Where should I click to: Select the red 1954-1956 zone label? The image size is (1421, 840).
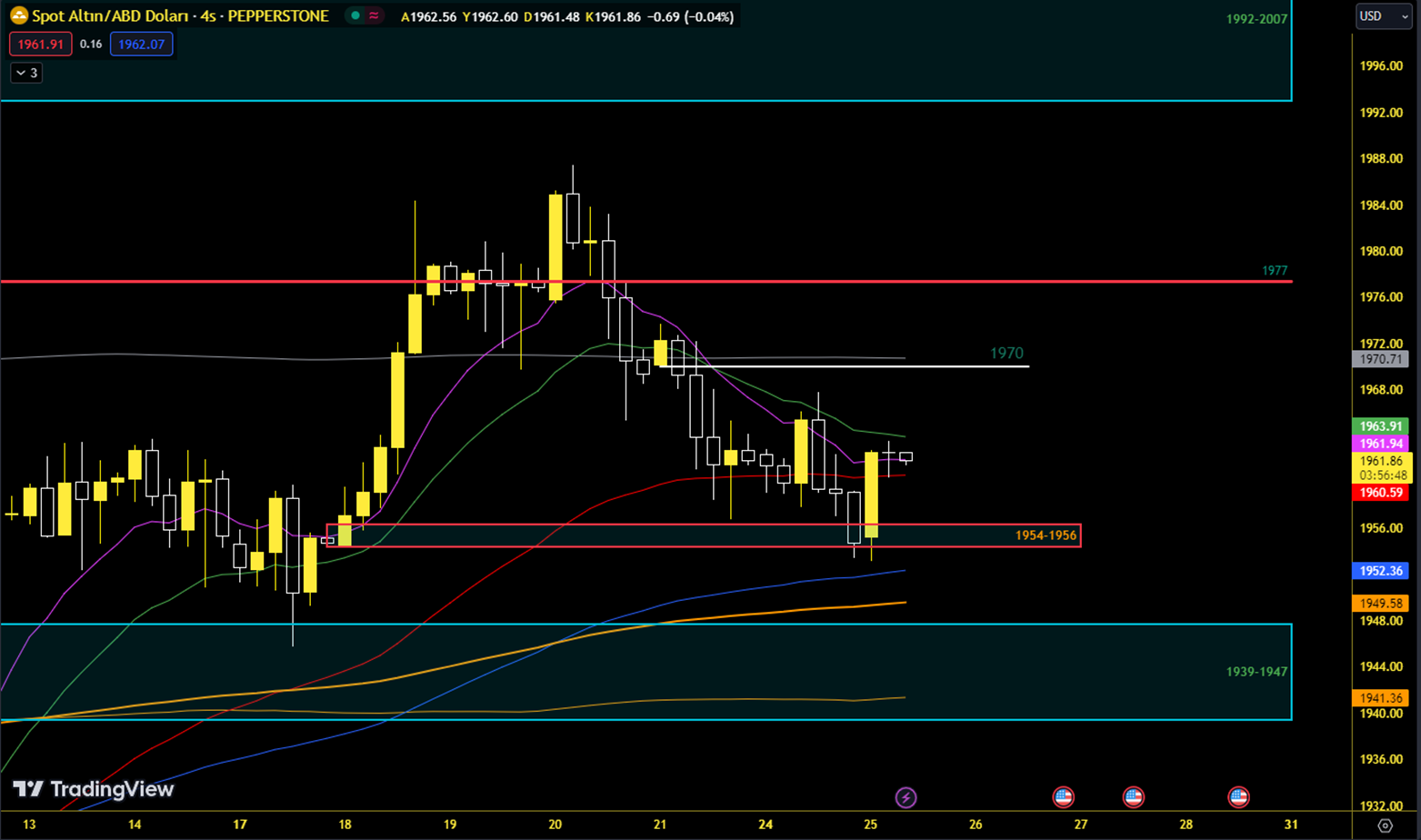point(1046,535)
